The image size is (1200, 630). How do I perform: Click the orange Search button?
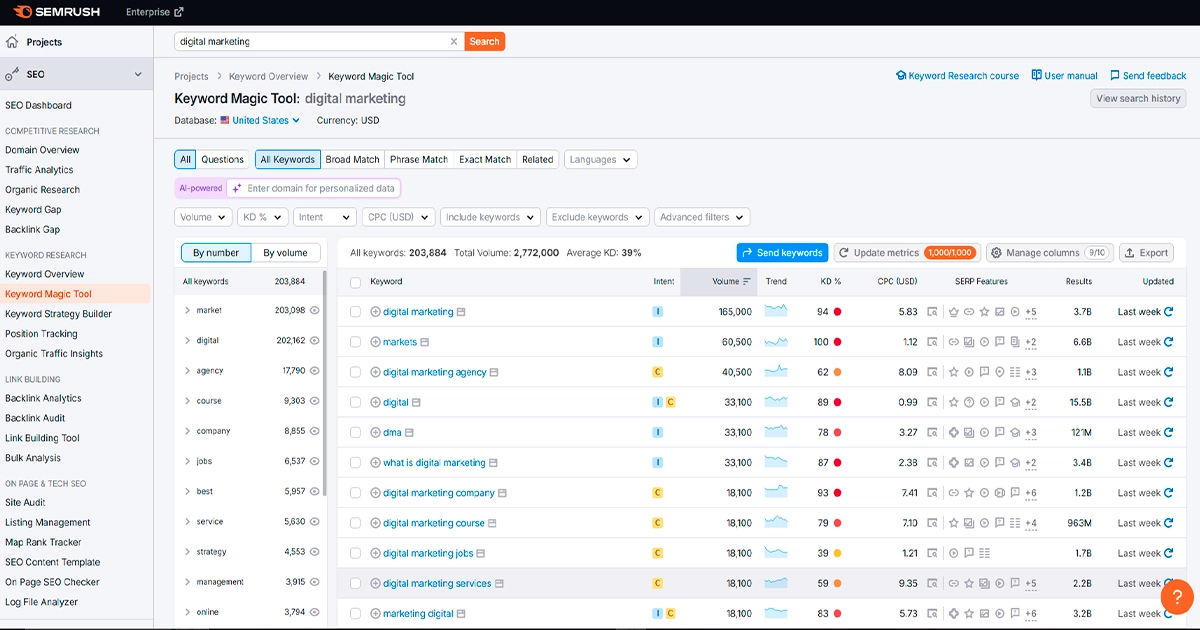pyautogui.click(x=485, y=42)
